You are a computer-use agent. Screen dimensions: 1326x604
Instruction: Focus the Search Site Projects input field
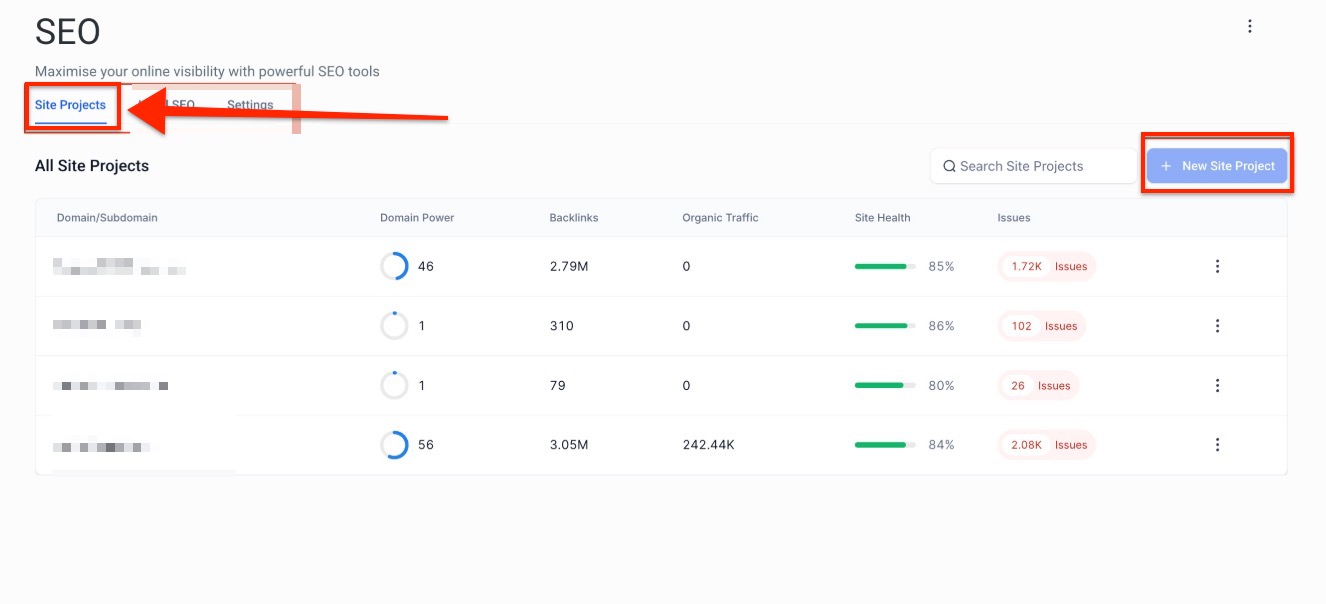pyautogui.click(x=1040, y=166)
